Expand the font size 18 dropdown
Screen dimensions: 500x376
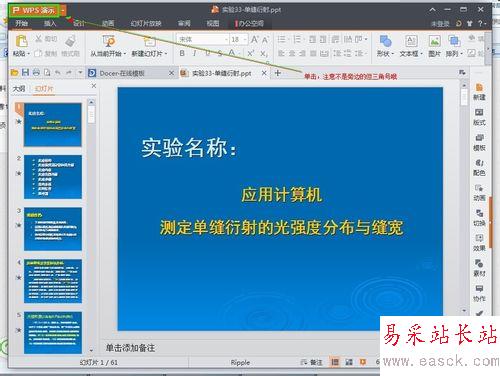(x=245, y=39)
